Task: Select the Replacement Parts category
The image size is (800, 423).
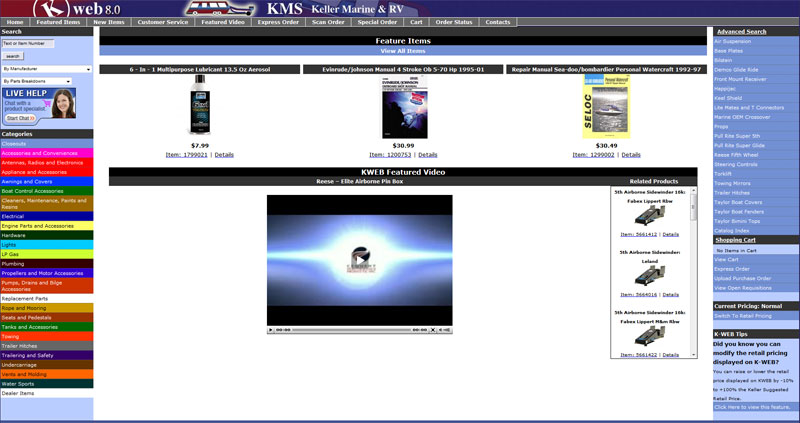Action: [x=46, y=298]
